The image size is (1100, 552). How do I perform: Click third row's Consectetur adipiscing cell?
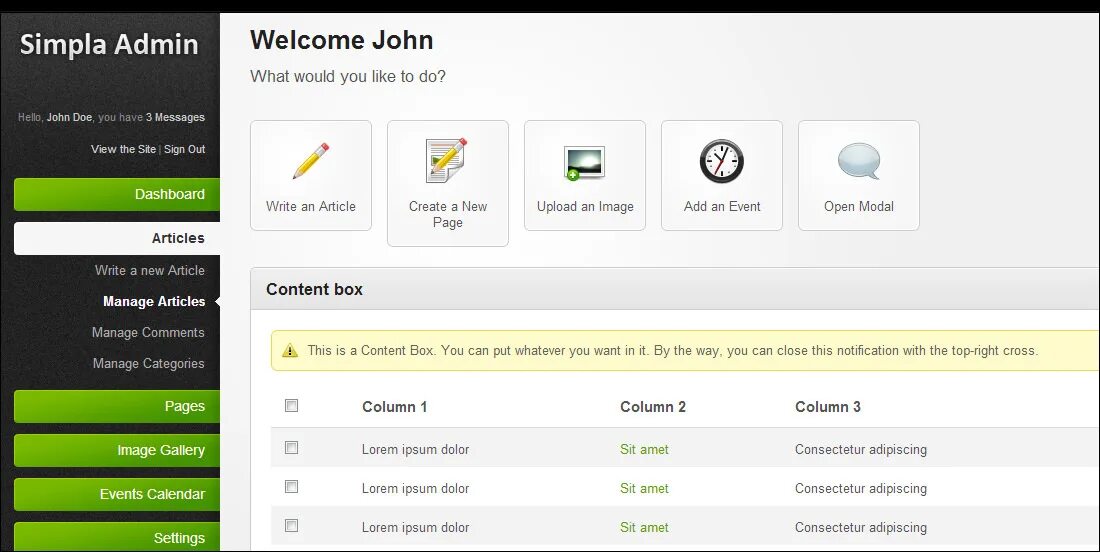pos(861,528)
